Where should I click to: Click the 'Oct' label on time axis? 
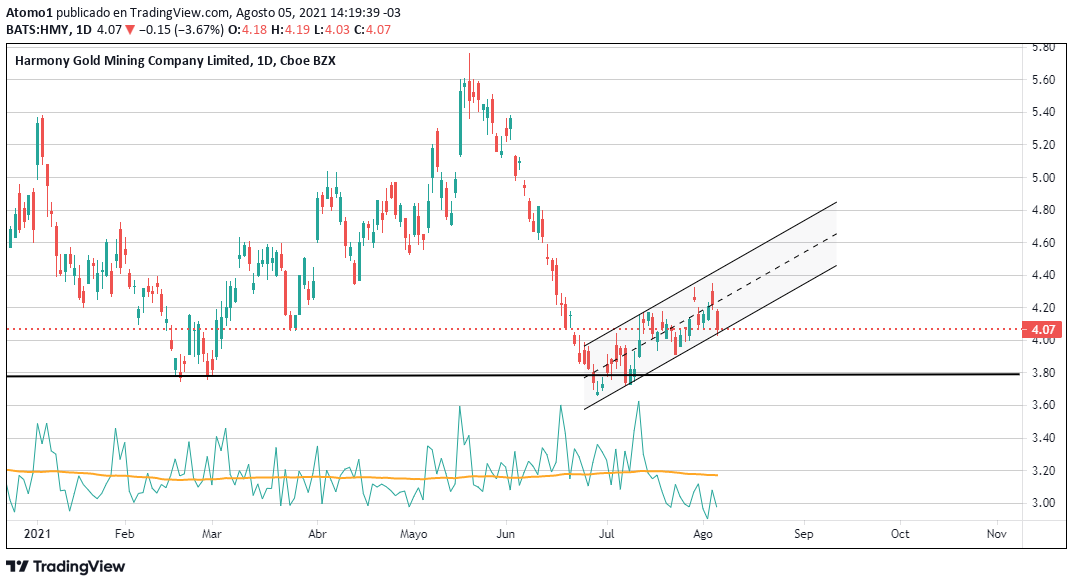click(x=900, y=534)
